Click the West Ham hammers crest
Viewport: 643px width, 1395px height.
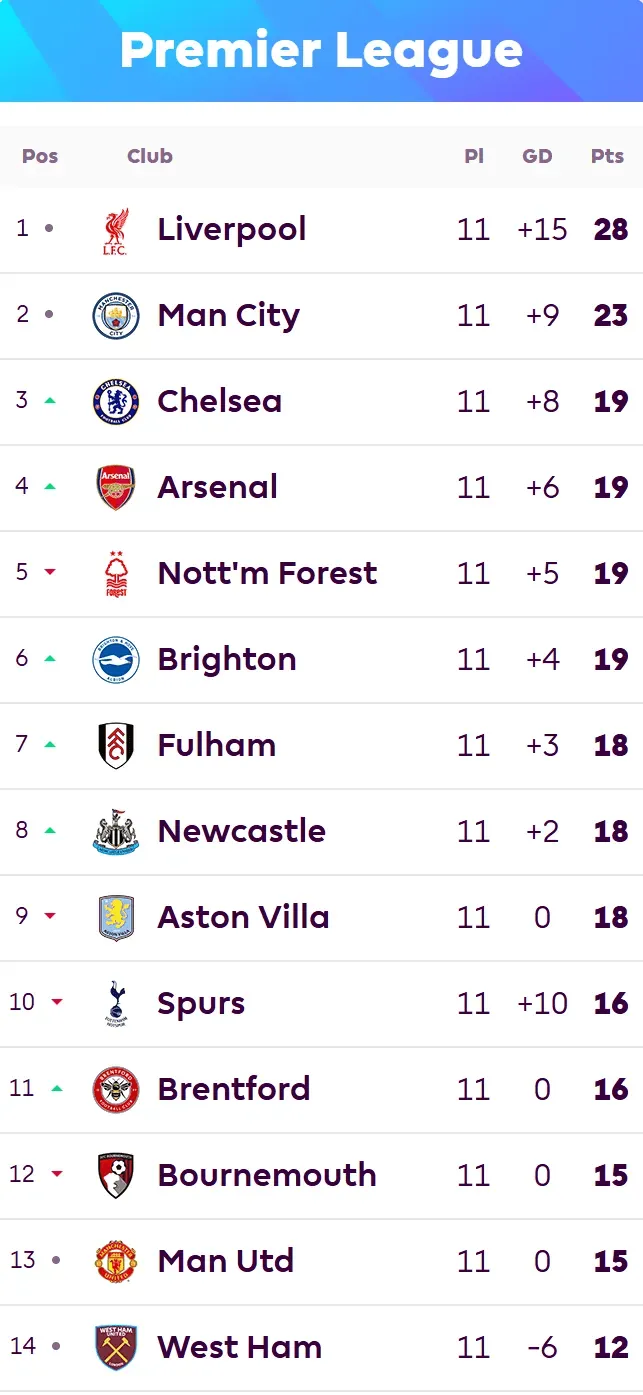point(116,1348)
